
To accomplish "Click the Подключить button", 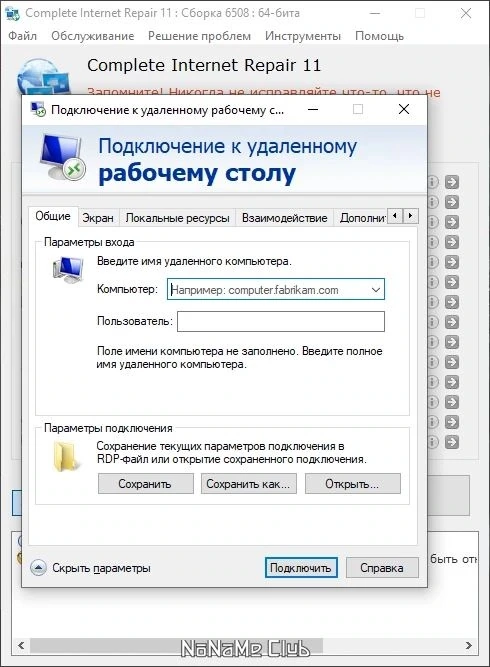I will [301, 567].
